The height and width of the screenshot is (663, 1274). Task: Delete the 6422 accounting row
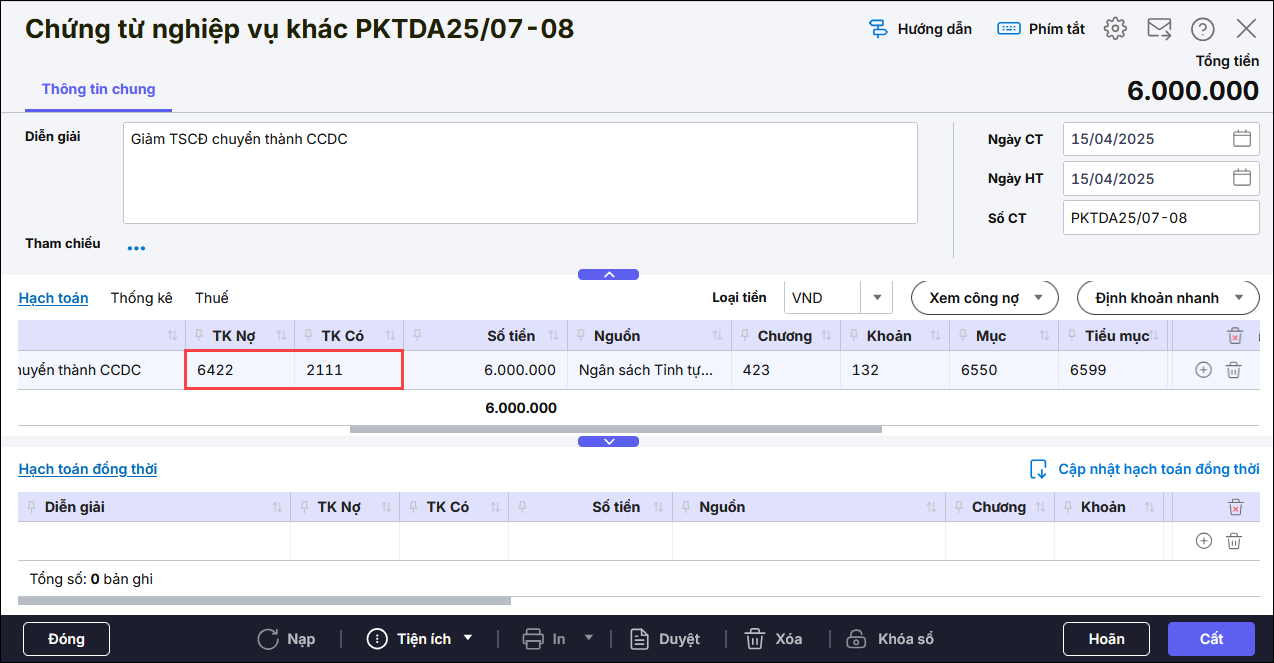(1234, 370)
